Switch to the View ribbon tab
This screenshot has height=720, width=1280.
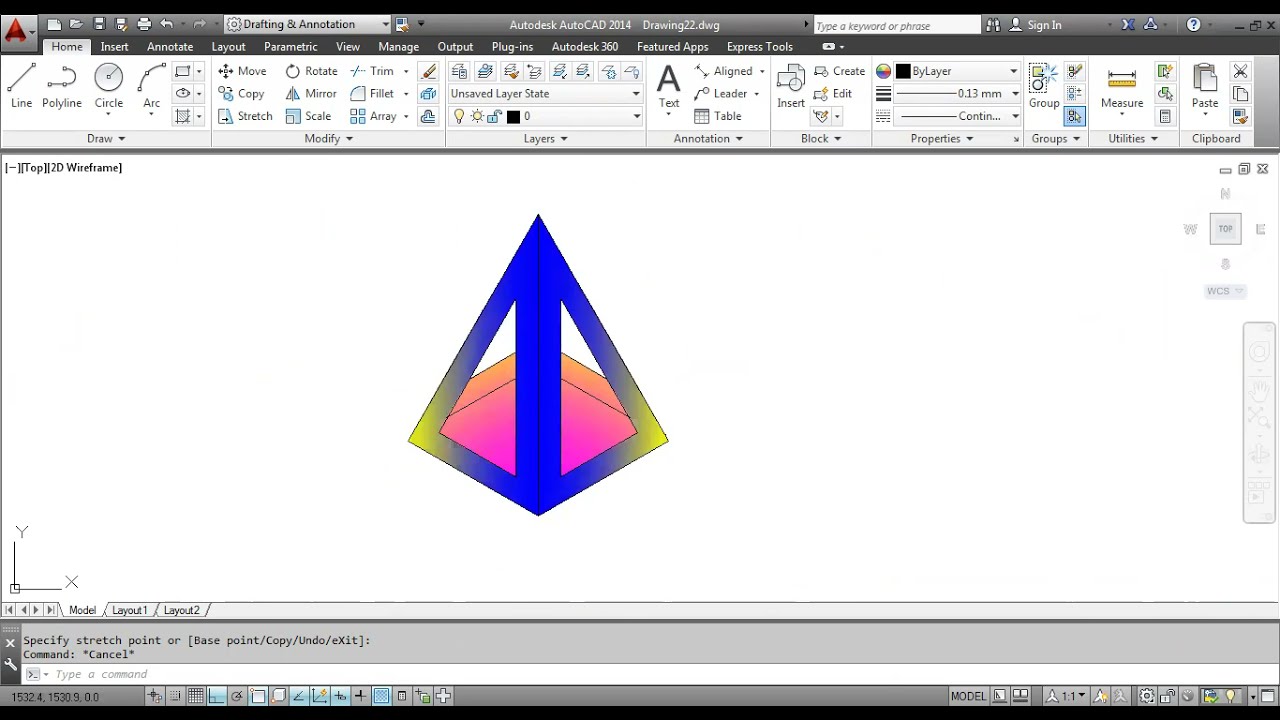348,46
